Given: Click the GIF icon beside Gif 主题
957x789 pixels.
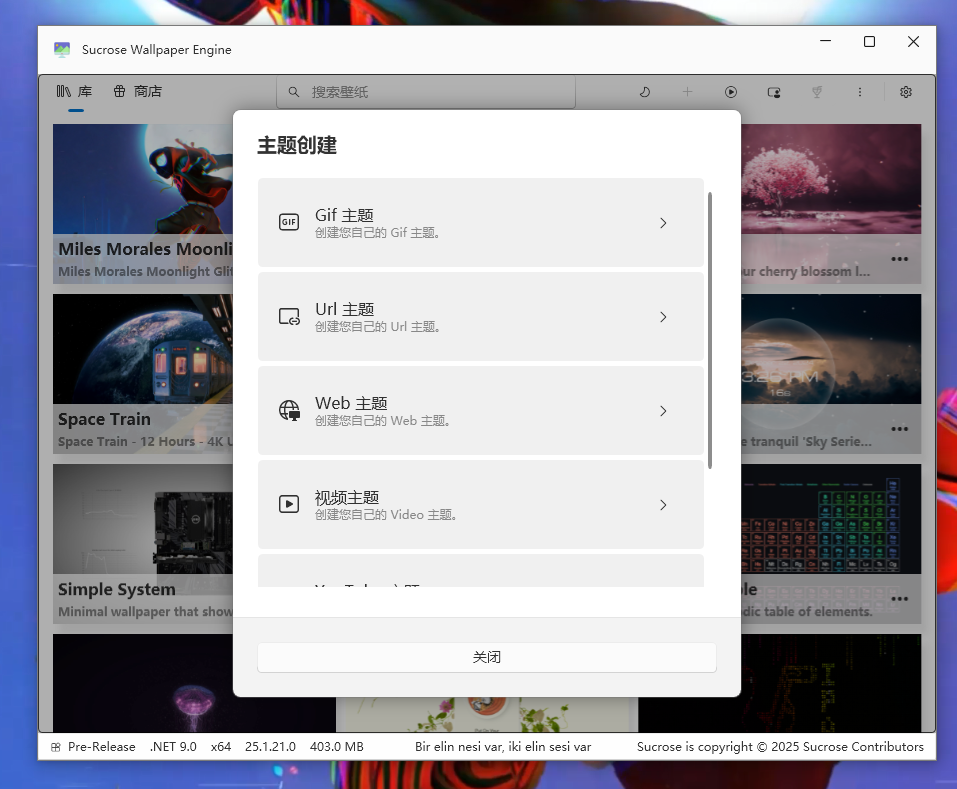Looking at the screenshot, I should tap(289, 222).
